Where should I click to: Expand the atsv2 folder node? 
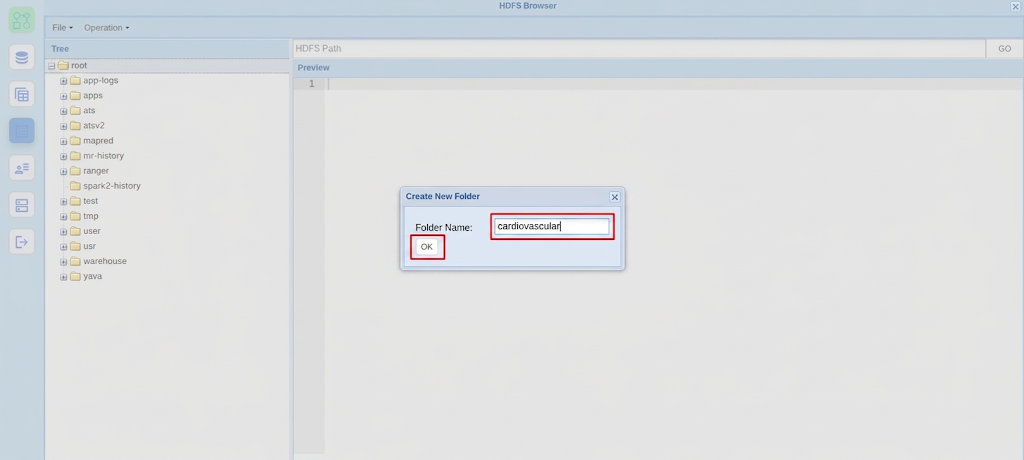tap(63, 126)
